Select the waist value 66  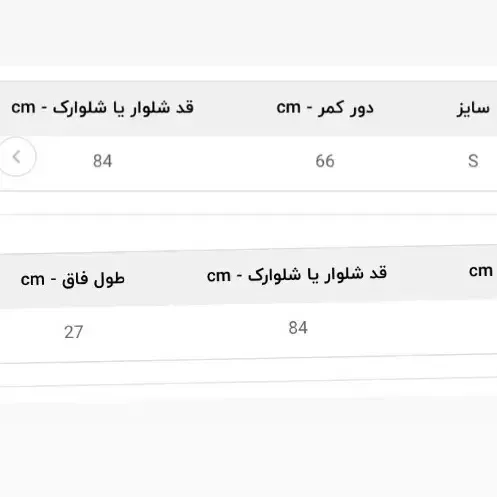(x=325, y=161)
